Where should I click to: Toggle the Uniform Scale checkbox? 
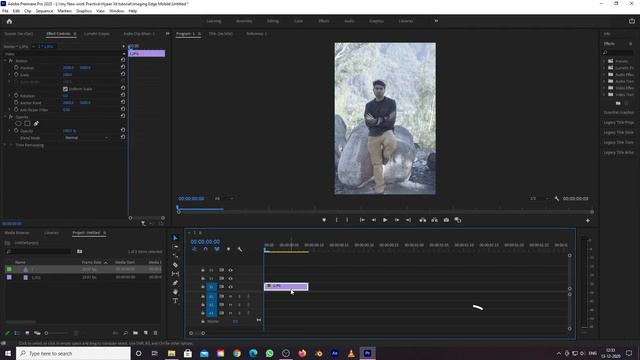[x=65, y=89]
